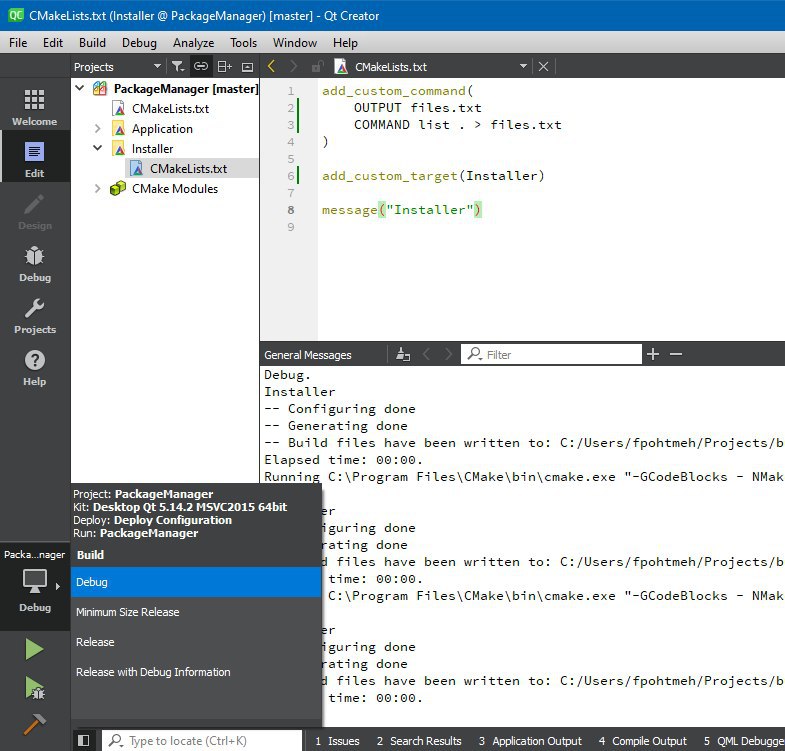
Task: Open Search Results pane
Action: (x=419, y=740)
